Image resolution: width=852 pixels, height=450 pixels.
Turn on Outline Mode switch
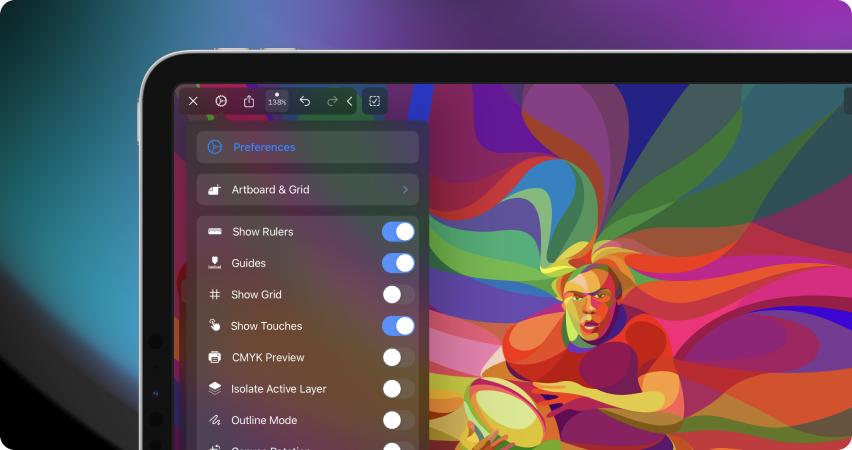[x=398, y=420]
